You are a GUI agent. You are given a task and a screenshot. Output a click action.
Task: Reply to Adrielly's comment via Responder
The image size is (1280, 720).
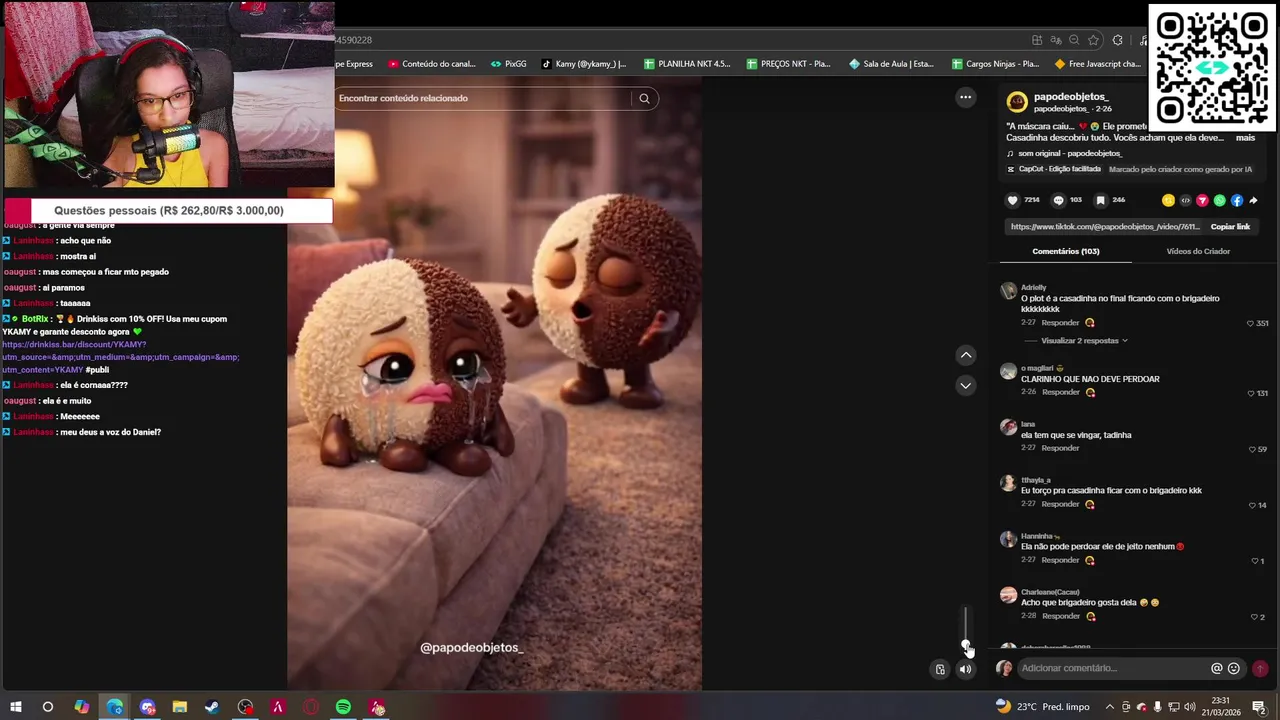1060,323
